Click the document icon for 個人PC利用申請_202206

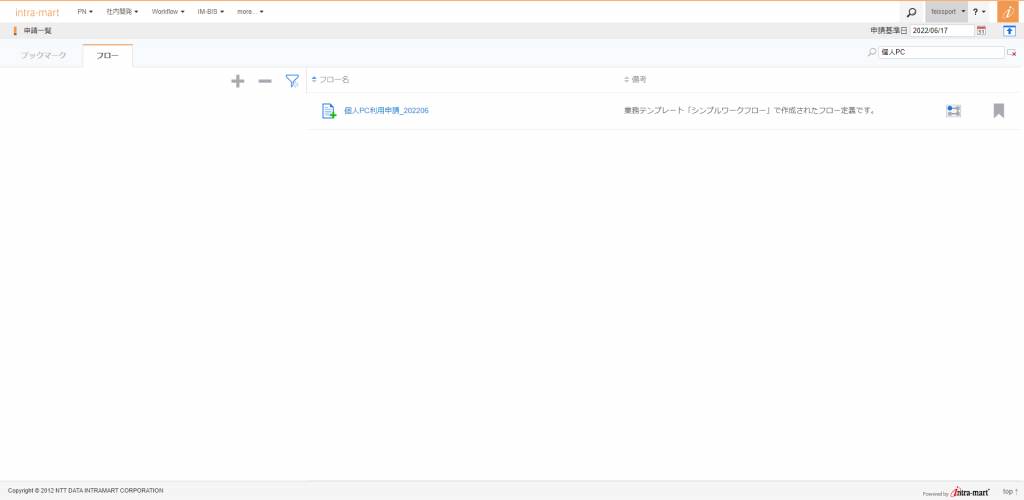click(x=329, y=111)
